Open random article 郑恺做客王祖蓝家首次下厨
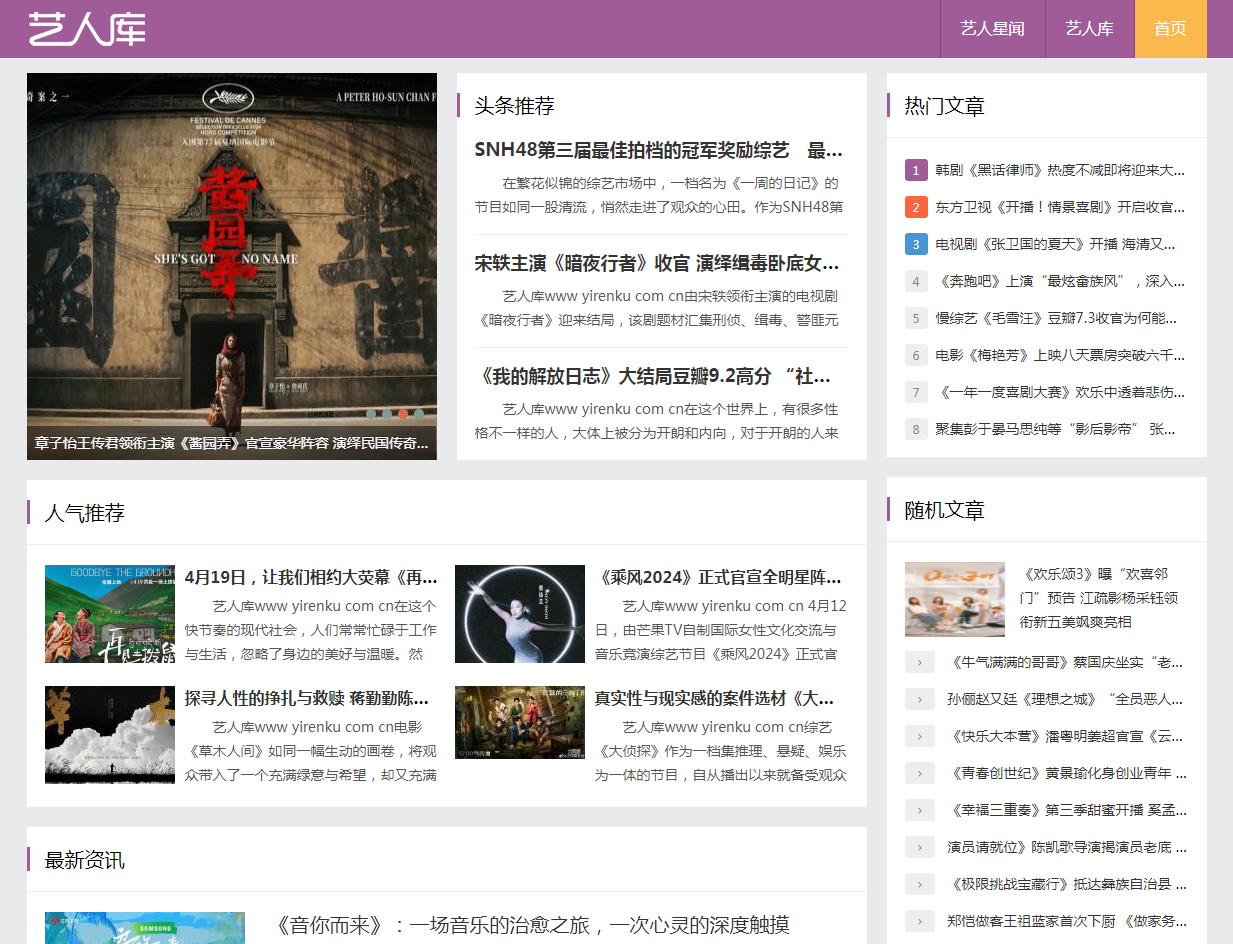Screen dimensions: 1233x944 tap(1067, 921)
